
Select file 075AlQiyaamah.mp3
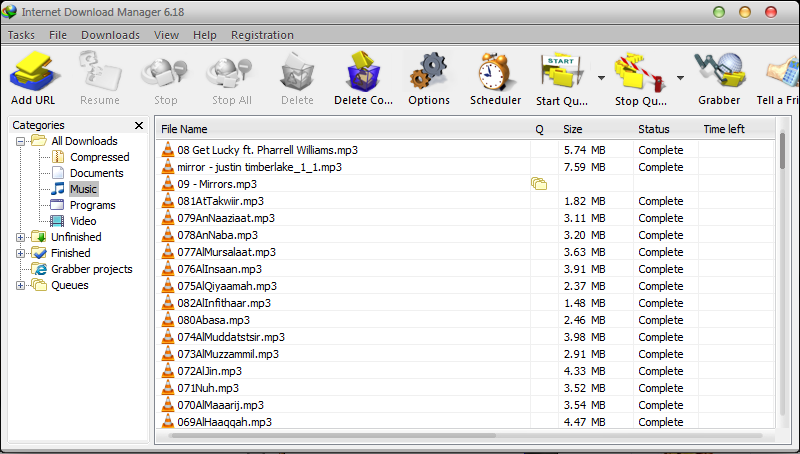tap(227, 286)
